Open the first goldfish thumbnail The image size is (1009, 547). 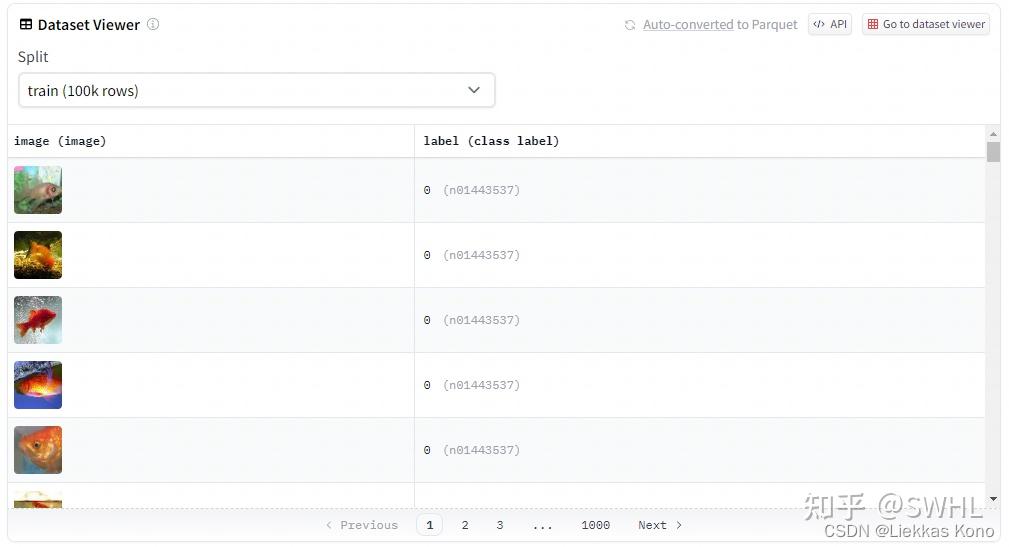pos(38,190)
